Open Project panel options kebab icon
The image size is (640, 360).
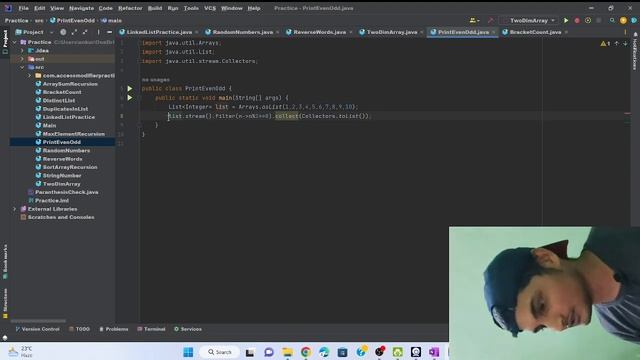(98, 32)
